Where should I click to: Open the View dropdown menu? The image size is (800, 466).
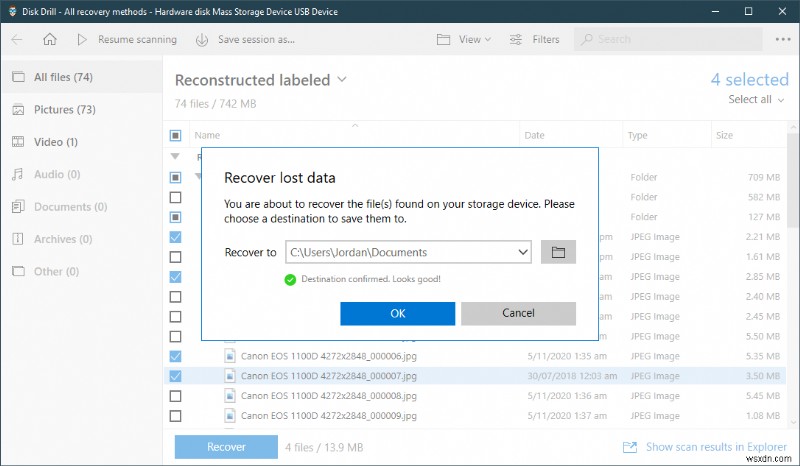coord(465,40)
